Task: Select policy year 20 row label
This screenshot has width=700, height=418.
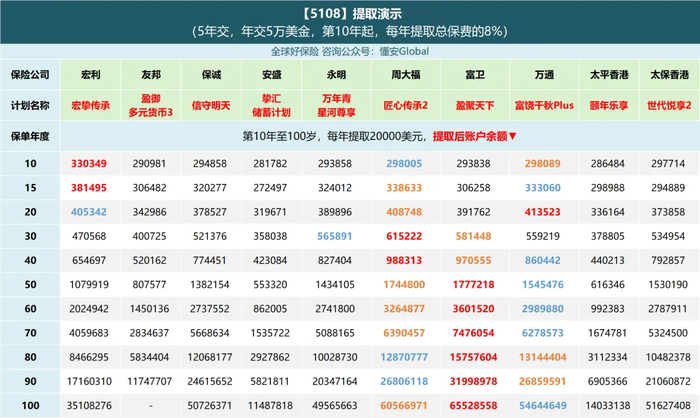Action: (x=30, y=212)
